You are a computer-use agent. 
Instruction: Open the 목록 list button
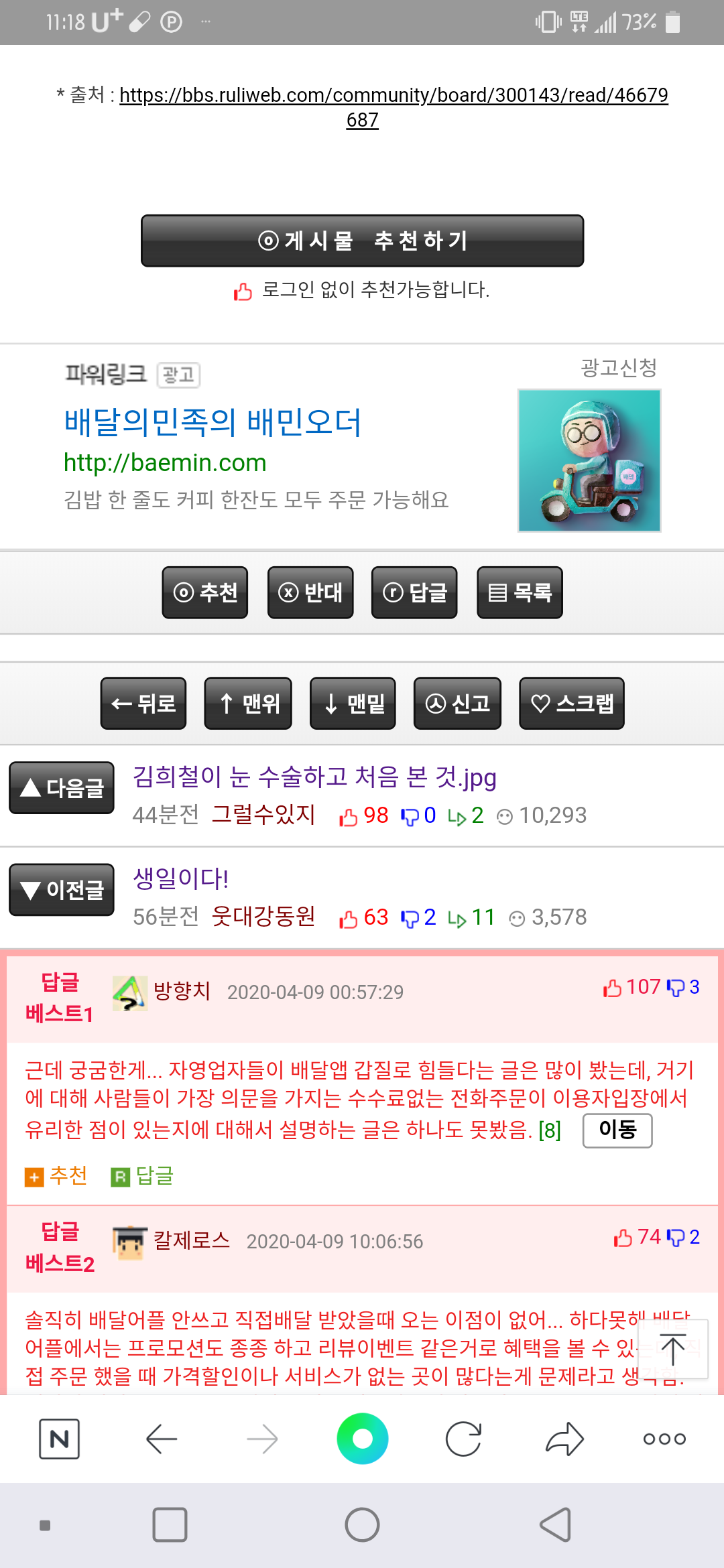click(x=520, y=592)
